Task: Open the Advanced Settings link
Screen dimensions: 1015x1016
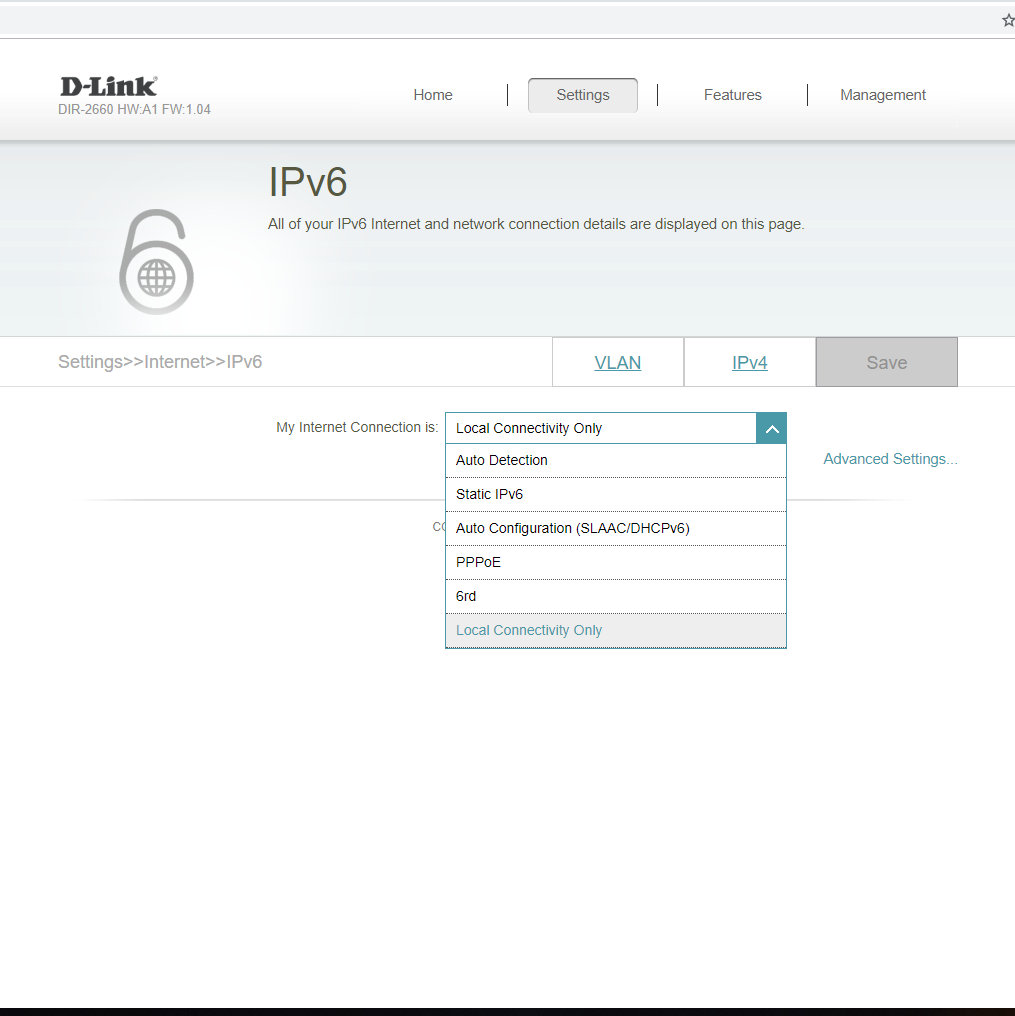Action: 890,459
